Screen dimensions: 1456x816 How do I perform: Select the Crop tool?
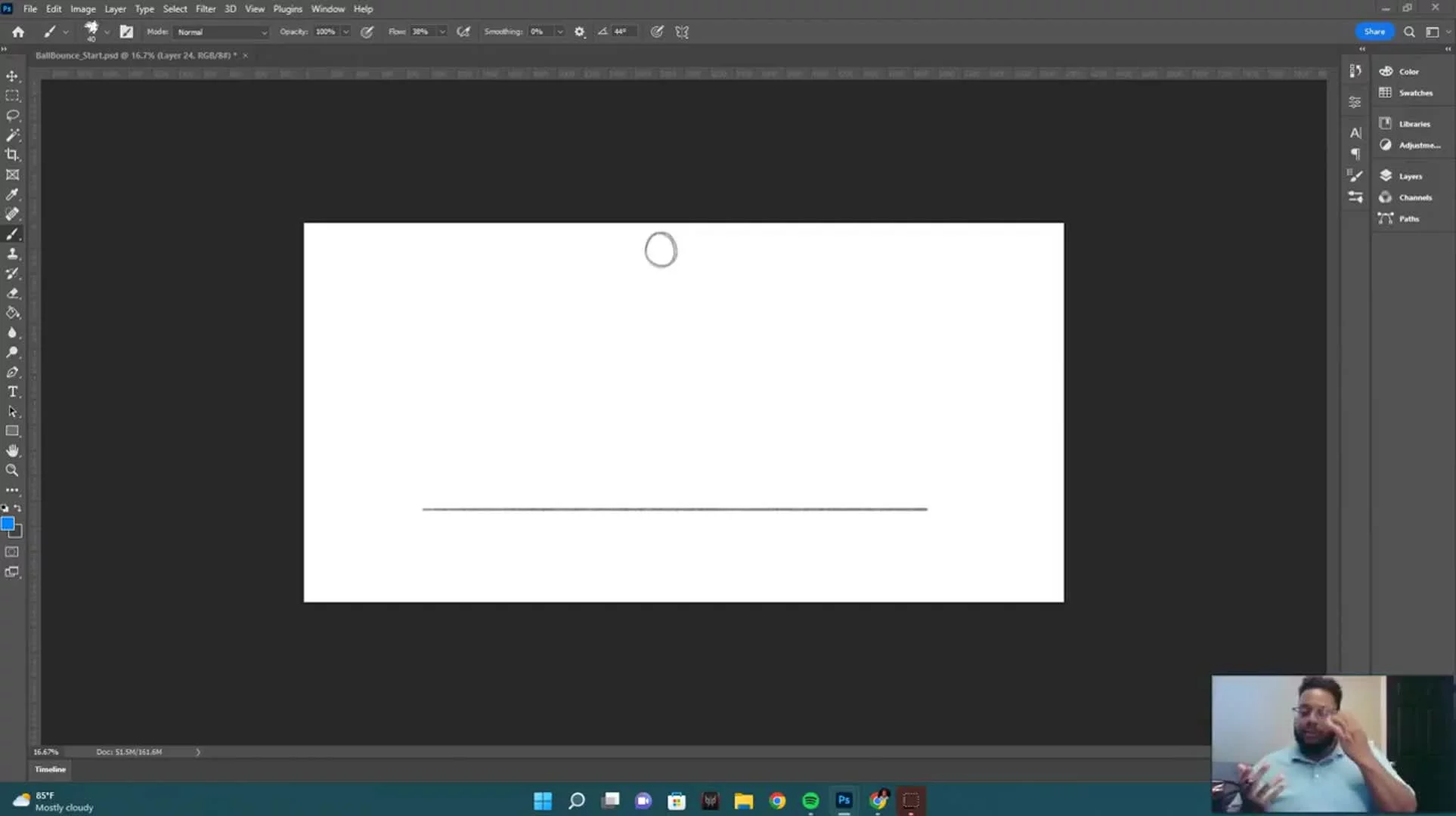(x=13, y=155)
